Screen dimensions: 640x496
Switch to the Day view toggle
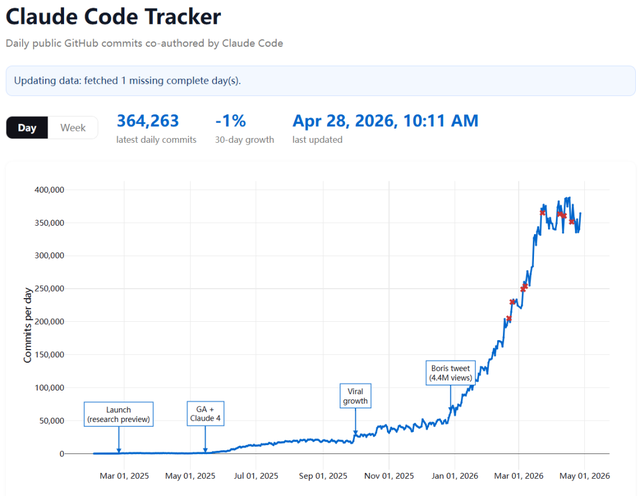(x=27, y=128)
